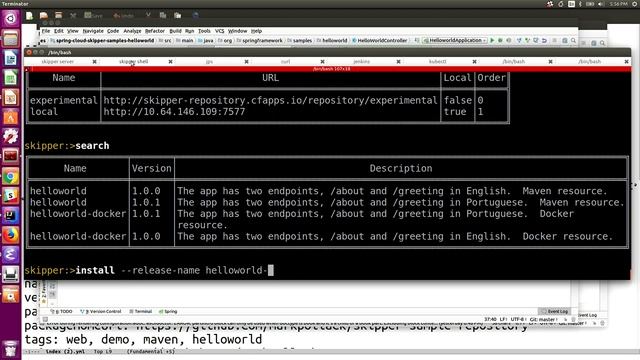Click HelloworldController breadcrumb in IntelliJ
640x360 pixels.
tap(380, 40)
